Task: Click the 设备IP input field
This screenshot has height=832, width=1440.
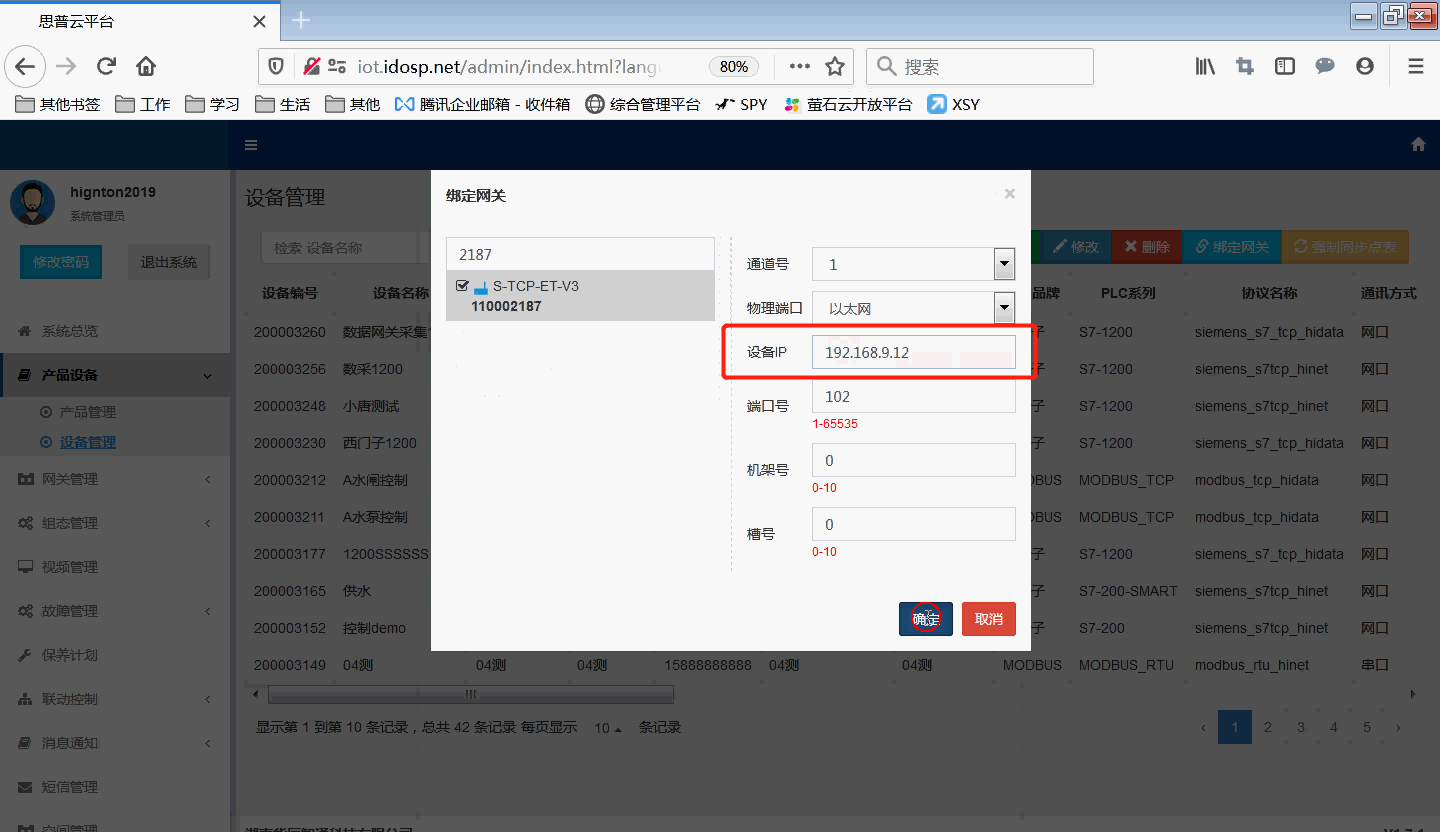Action: [x=913, y=351]
